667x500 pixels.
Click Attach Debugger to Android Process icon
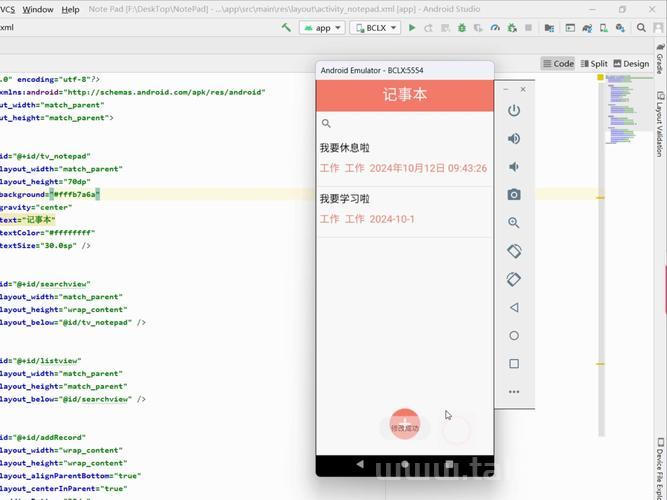(x=512, y=28)
